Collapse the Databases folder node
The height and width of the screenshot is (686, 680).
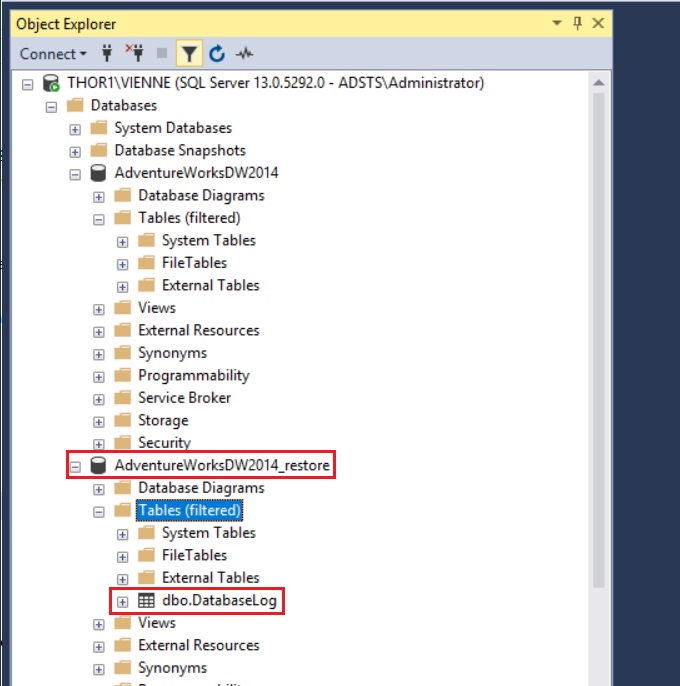tap(51, 107)
